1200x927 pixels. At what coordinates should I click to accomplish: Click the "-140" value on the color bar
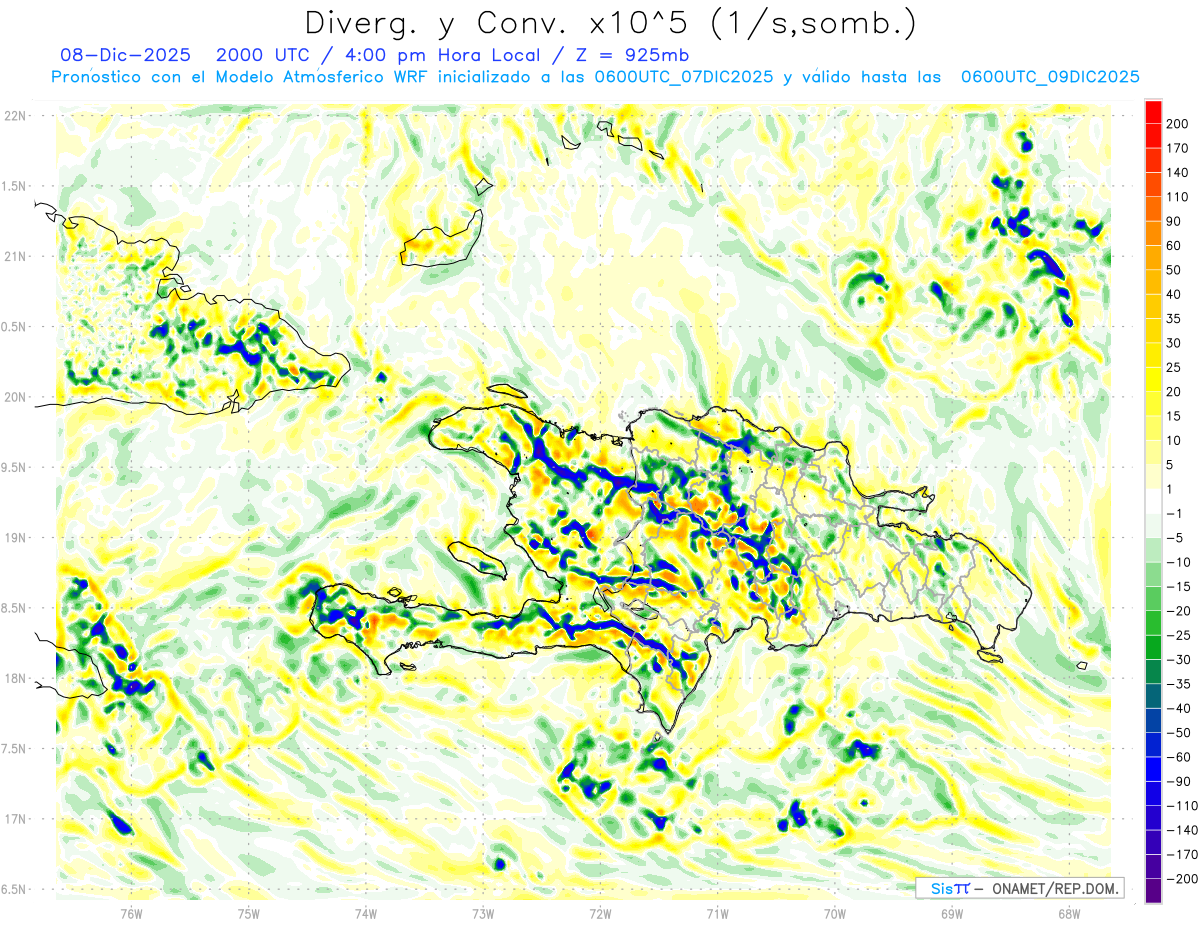tap(1182, 830)
